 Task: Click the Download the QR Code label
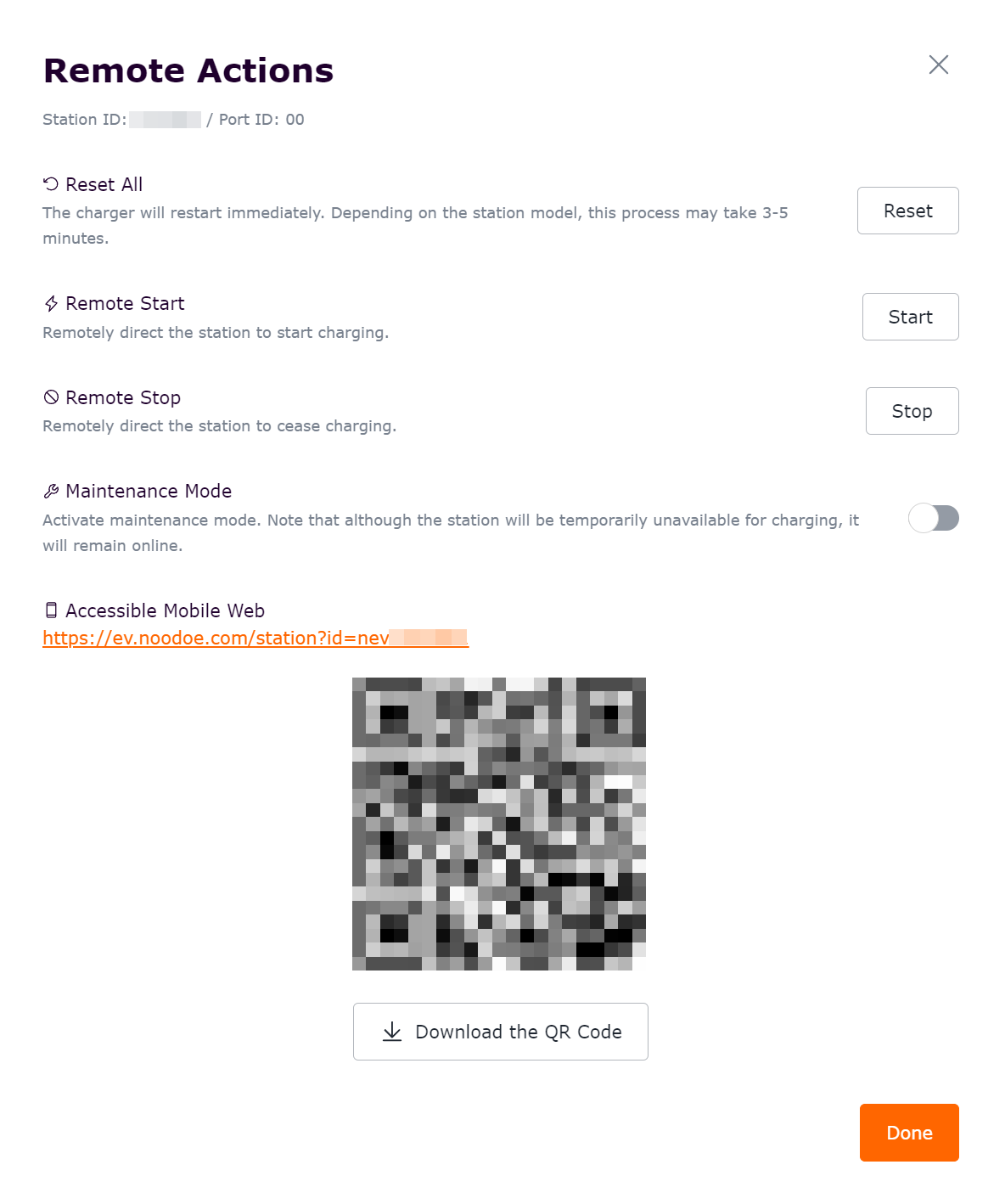[518, 1032]
